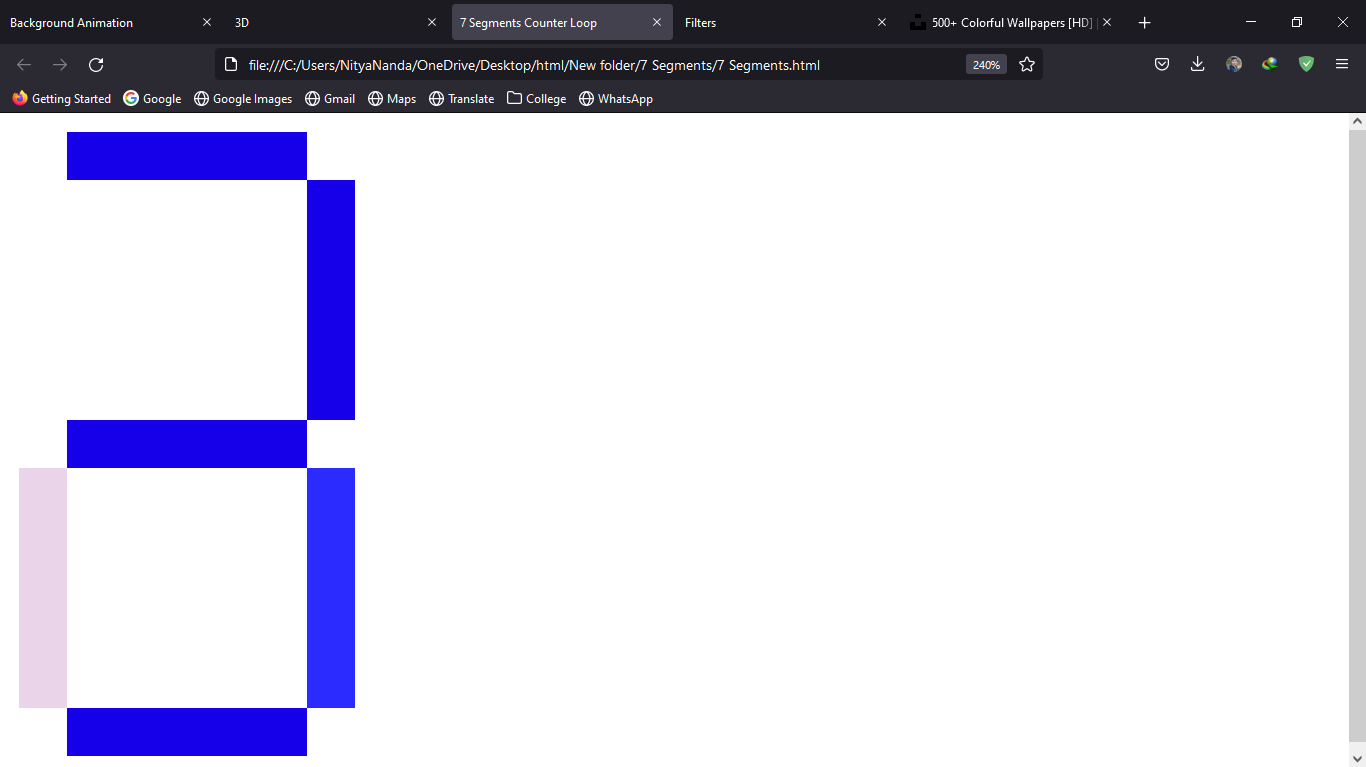Image resolution: width=1366 pixels, height=767 pixels.
Task: Open the Pocket save menu
Action: tap(1161, 64)
